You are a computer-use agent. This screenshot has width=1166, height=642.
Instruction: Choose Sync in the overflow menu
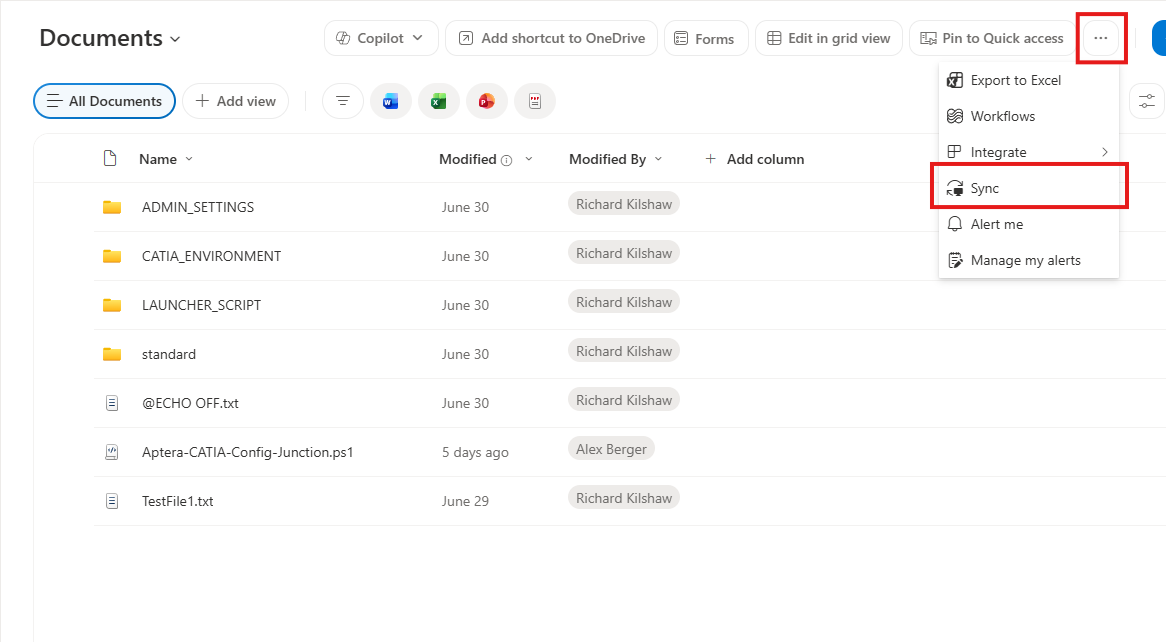click(1028, 188)
